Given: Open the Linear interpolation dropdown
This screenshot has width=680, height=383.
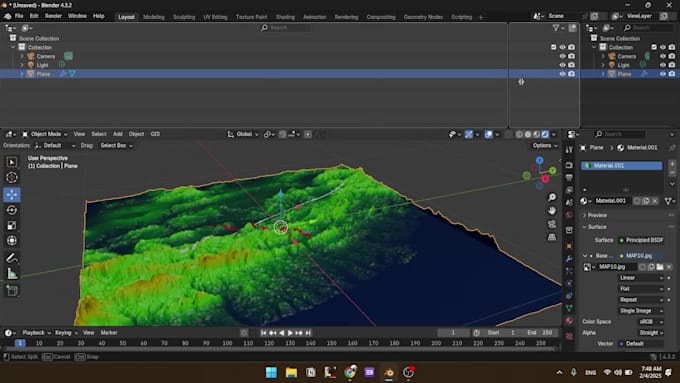Looking at the screenshot, I should tap(641, 278).
